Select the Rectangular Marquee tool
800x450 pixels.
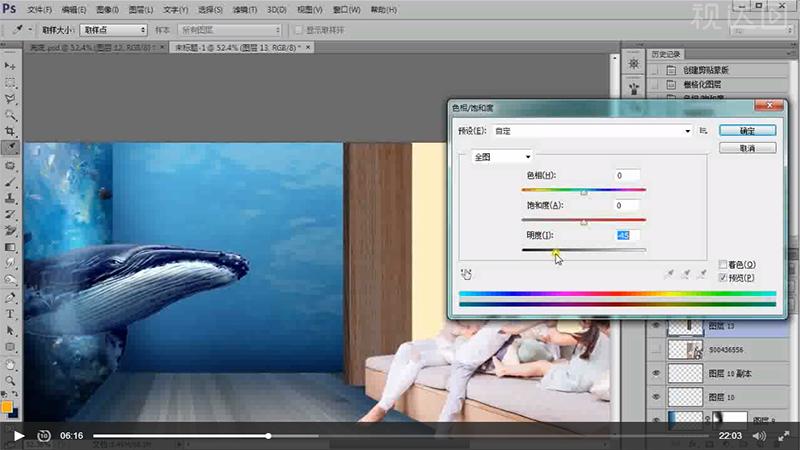(x=10, y=82)
